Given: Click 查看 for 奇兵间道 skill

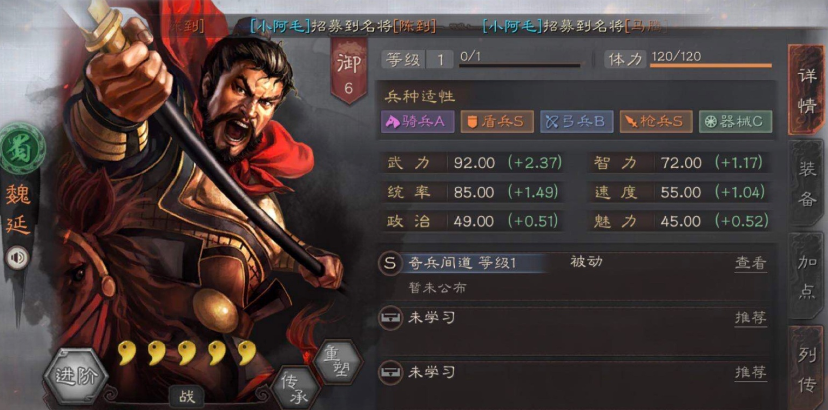Looking at the screenshot, I should (x=750, y=264).
